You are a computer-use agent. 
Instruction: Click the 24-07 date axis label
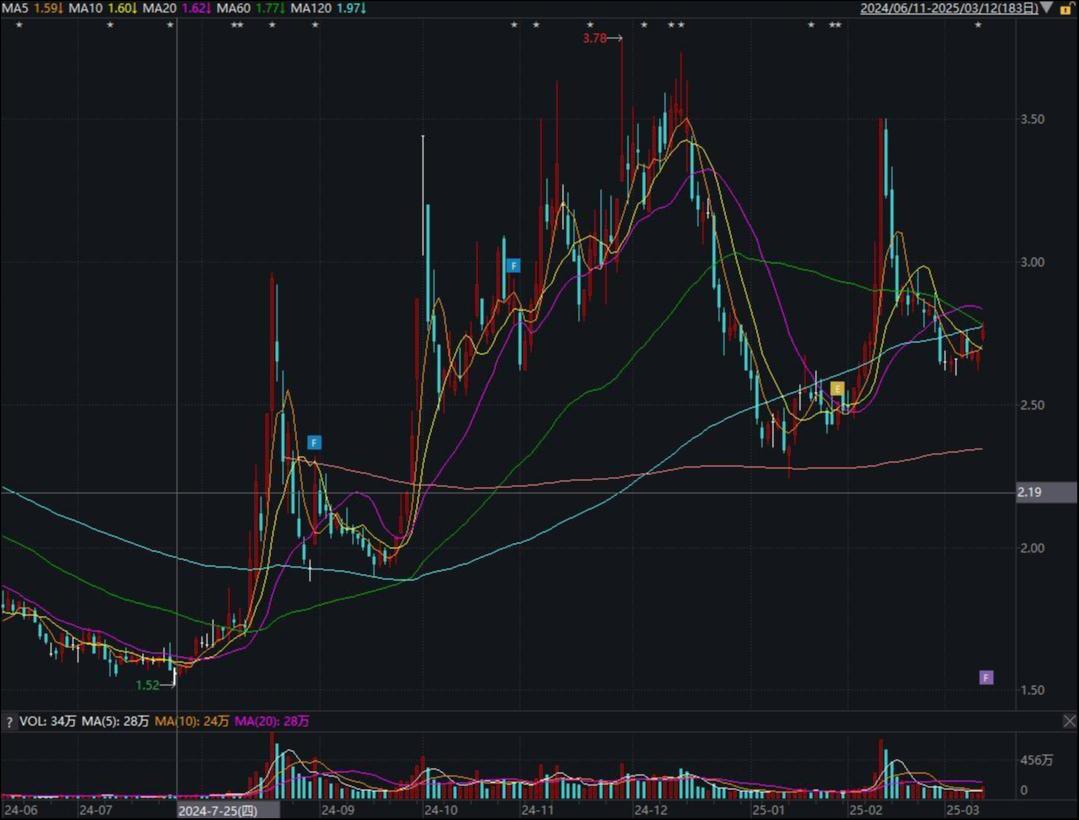[x=95, y=810]
